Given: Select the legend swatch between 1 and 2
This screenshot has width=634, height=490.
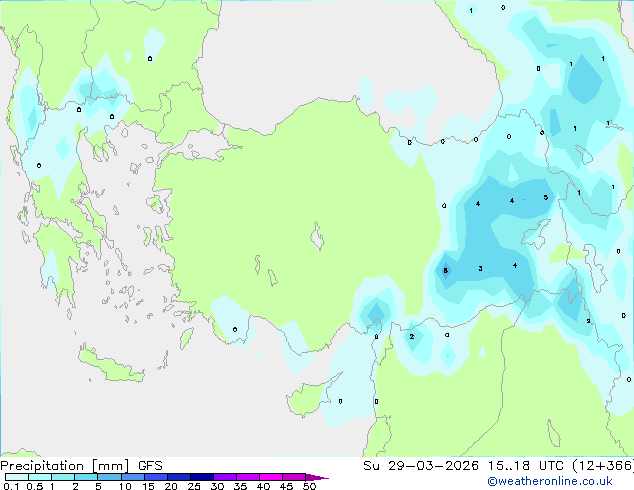Looking at the screenshot, I should [x=63, y=477].
